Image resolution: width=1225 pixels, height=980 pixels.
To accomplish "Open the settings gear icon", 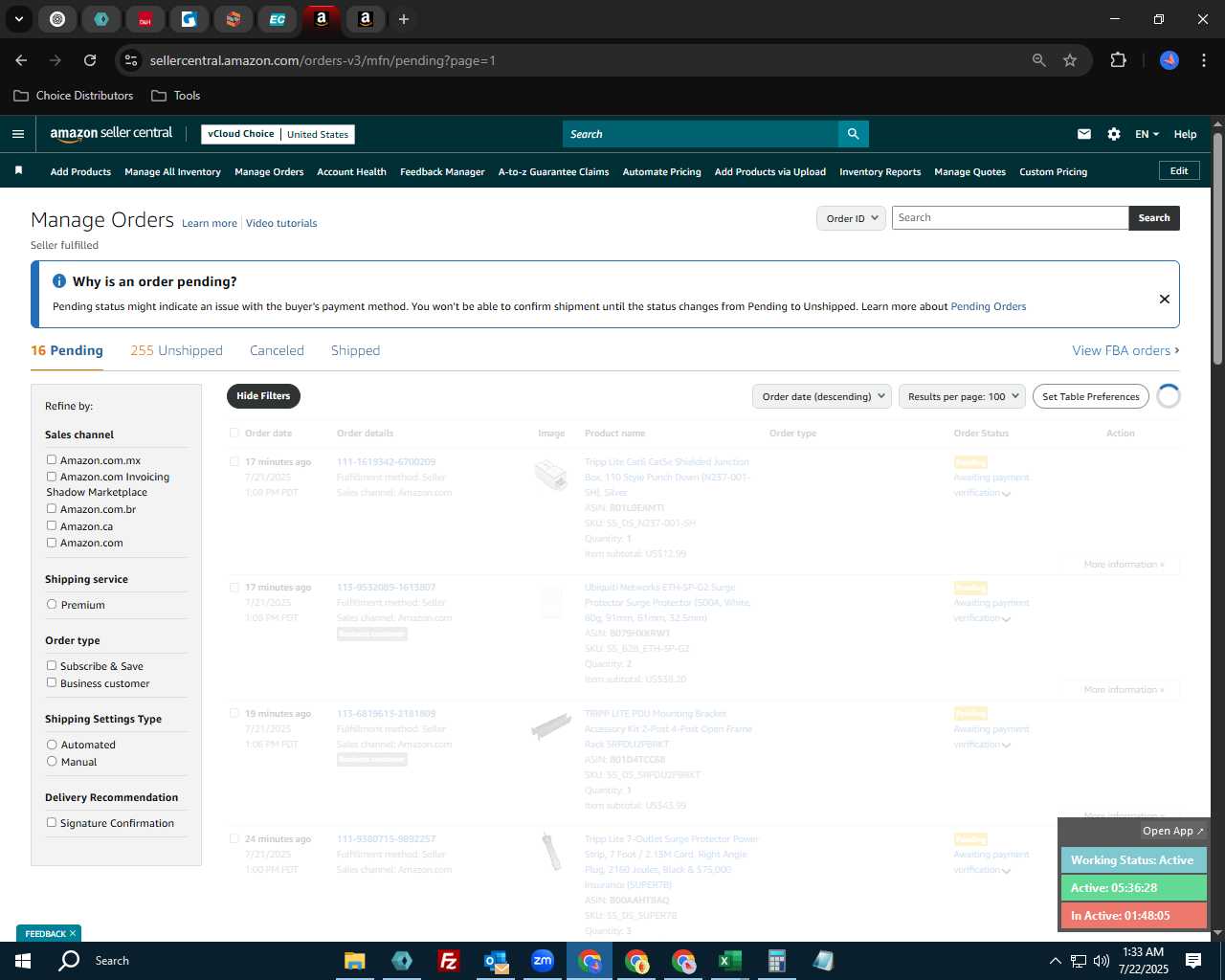I will [x=1114, y=134].
